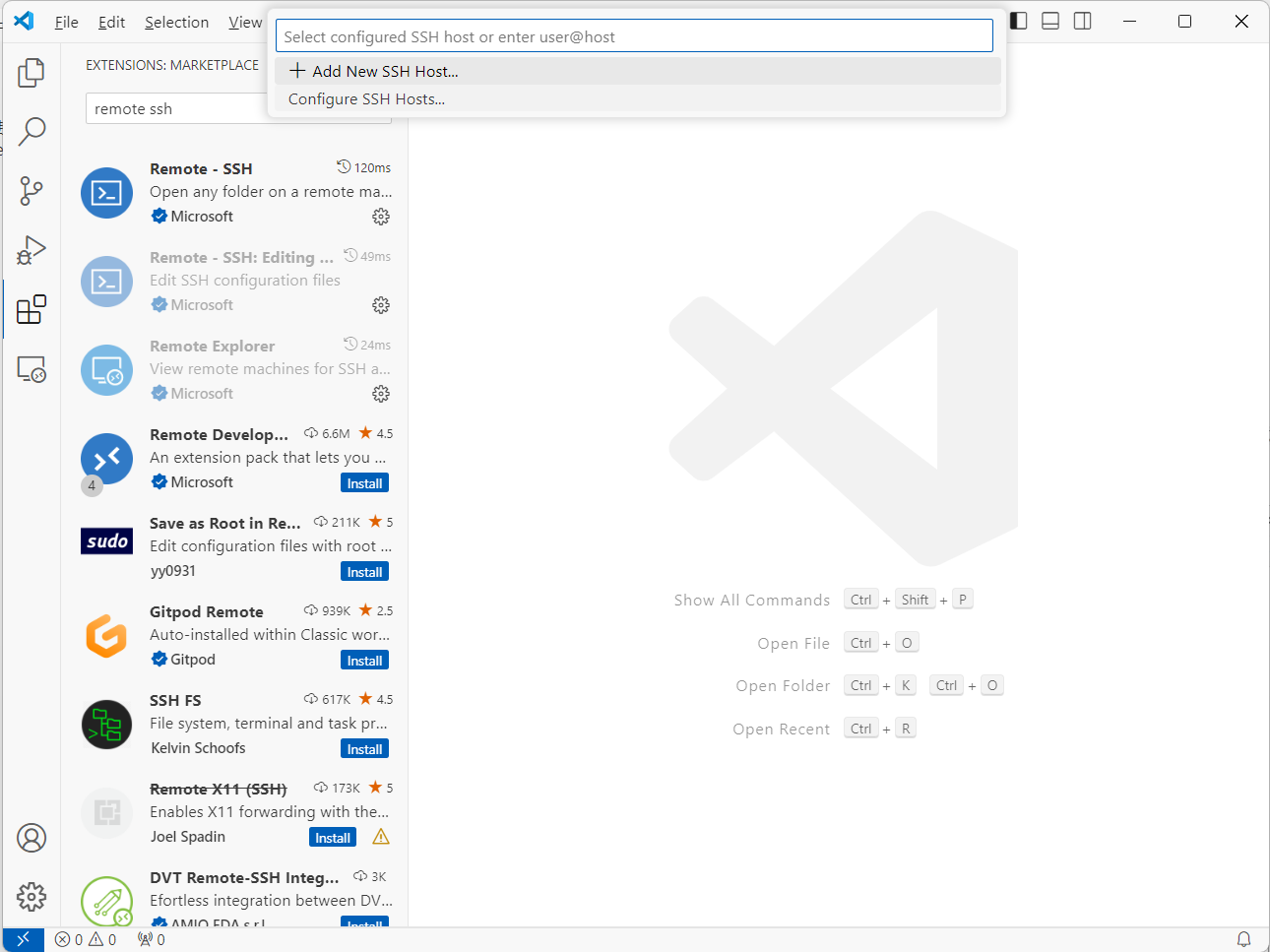Focus the SSH host input field
1270x952 pixels.
coord(634,36)
